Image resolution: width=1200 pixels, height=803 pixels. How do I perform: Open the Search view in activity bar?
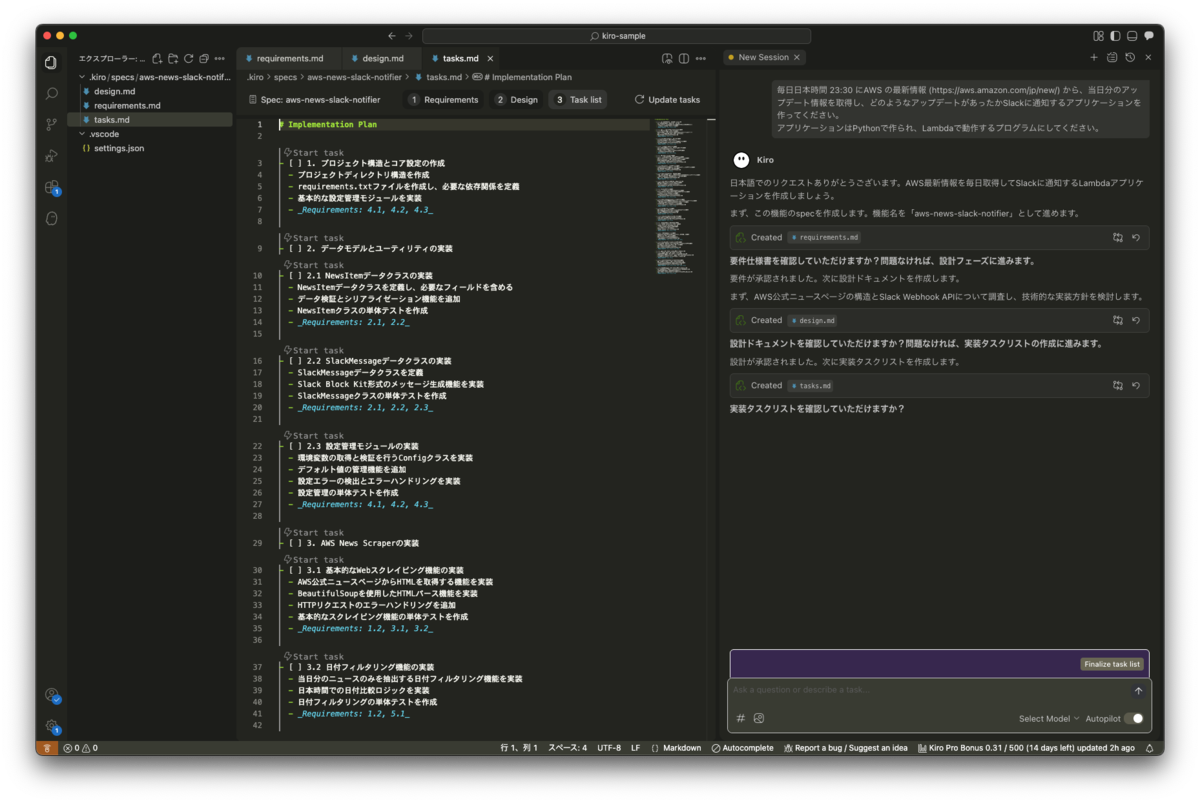point(51,93)
